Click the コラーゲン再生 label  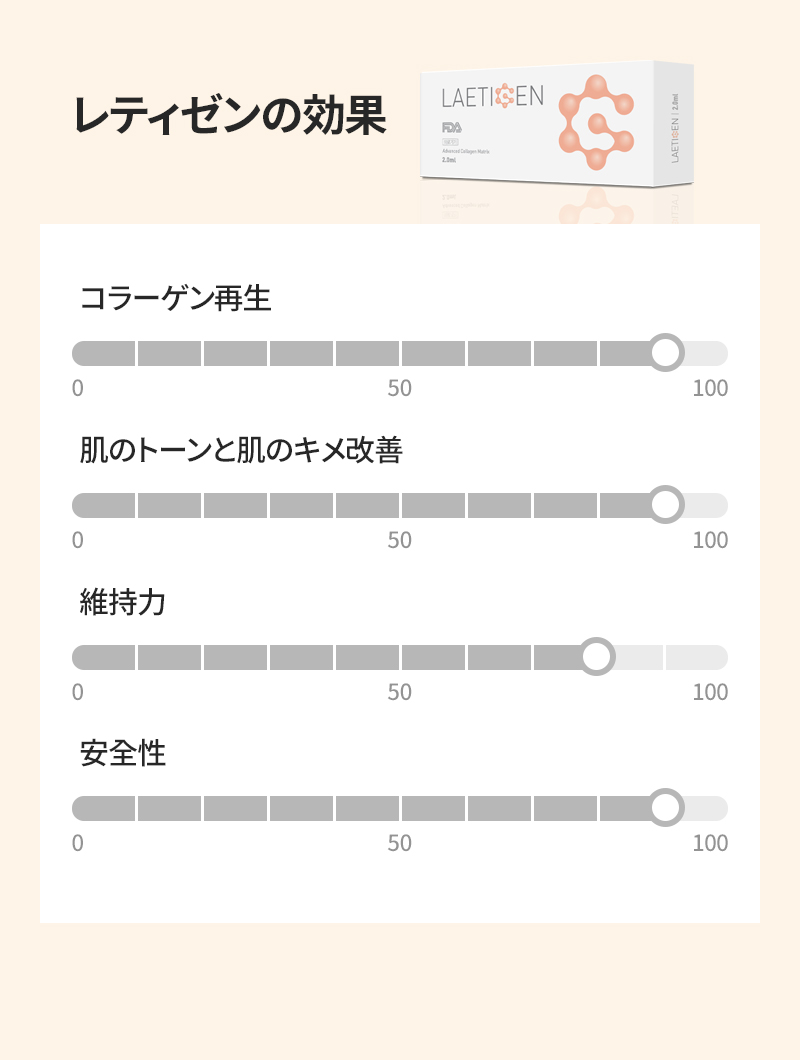[175, 298]
